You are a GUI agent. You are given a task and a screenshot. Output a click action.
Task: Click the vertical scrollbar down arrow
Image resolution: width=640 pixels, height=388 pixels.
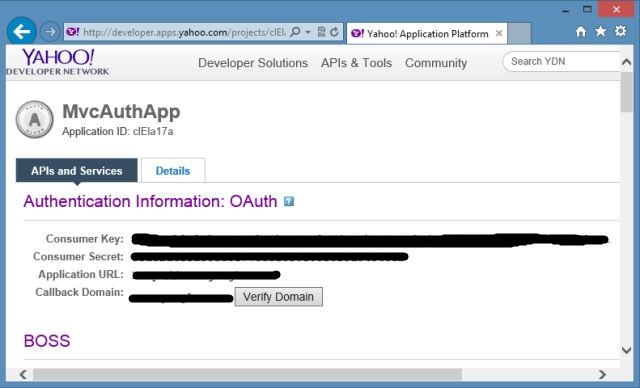[x=626, y=350]
